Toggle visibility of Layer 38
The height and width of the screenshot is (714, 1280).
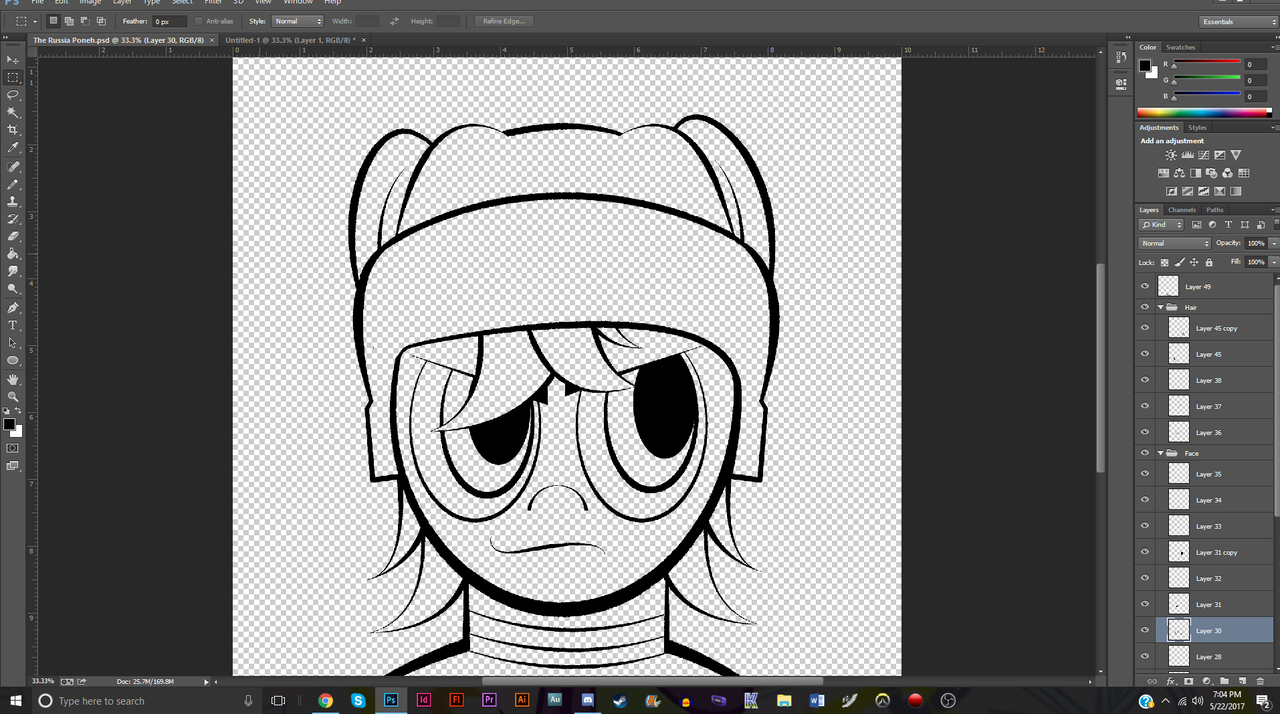[x=1145, y=380]
